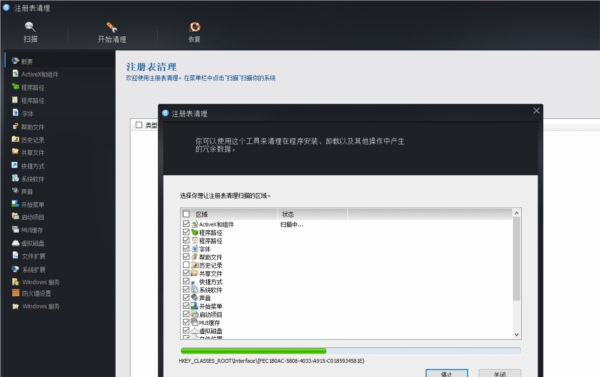Click the 声音 icon in the dialog list
600x377 pixels.
[x=195, y=298]
